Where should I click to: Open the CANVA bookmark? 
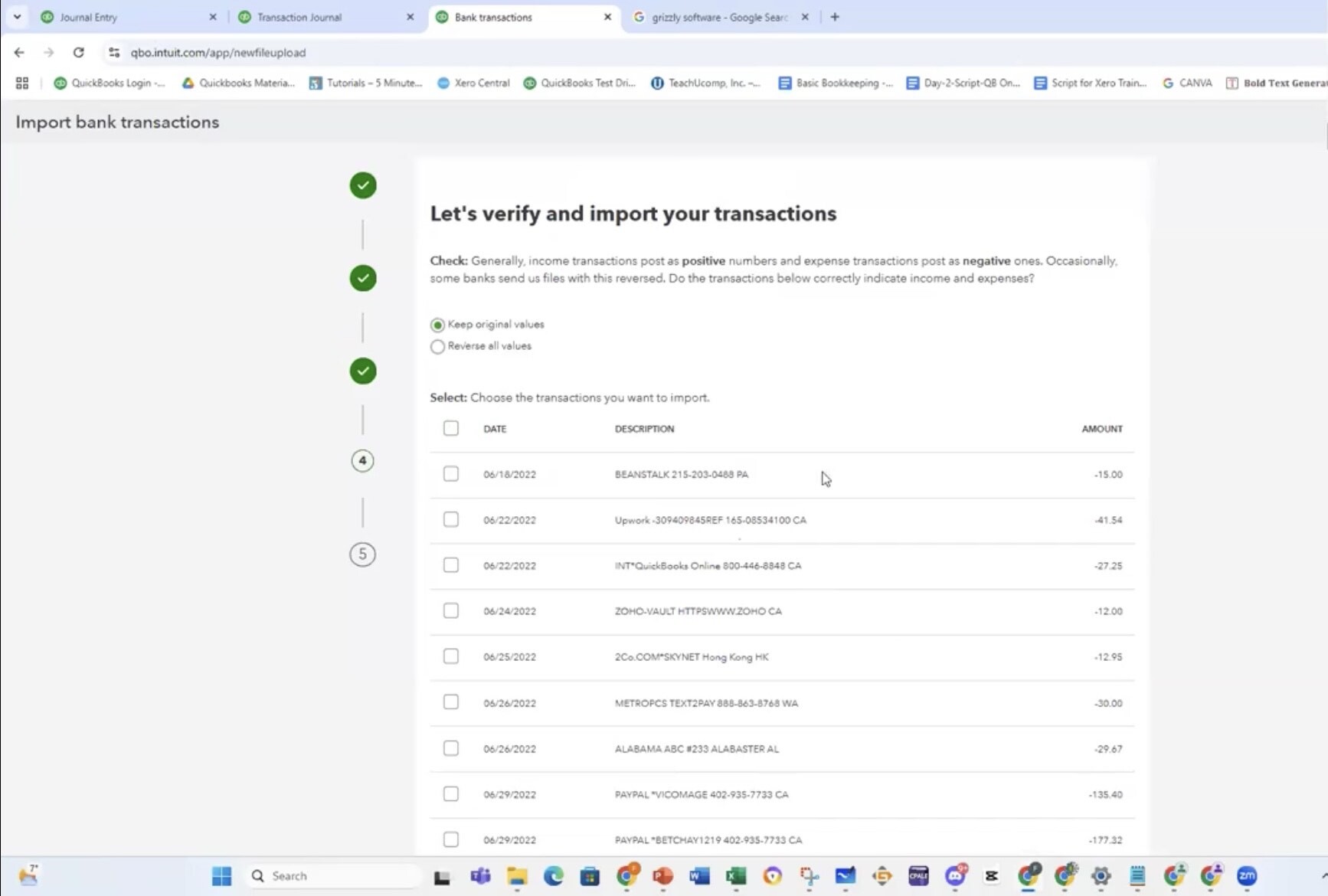pos(1187,83)
